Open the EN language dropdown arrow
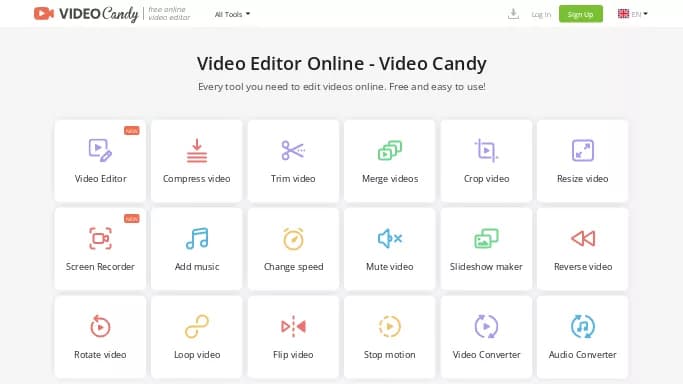Screen dimensions: 683x384 click(x=646, y=14)
